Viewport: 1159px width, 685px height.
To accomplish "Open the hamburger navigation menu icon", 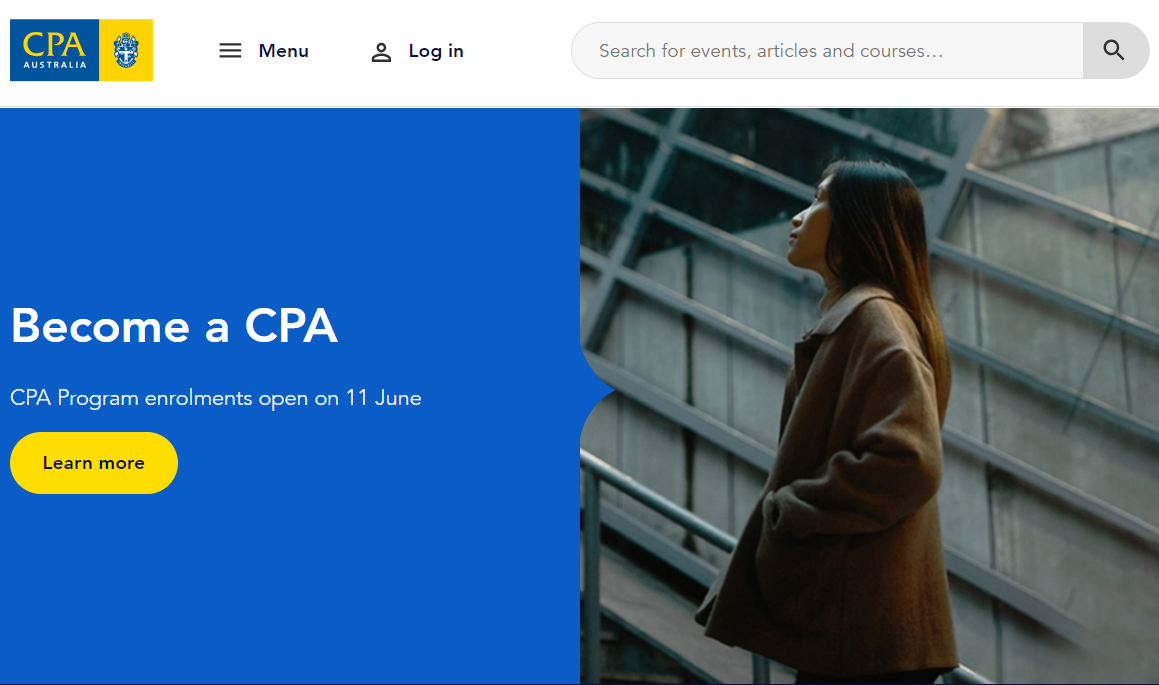I will [x=230, y=50].
